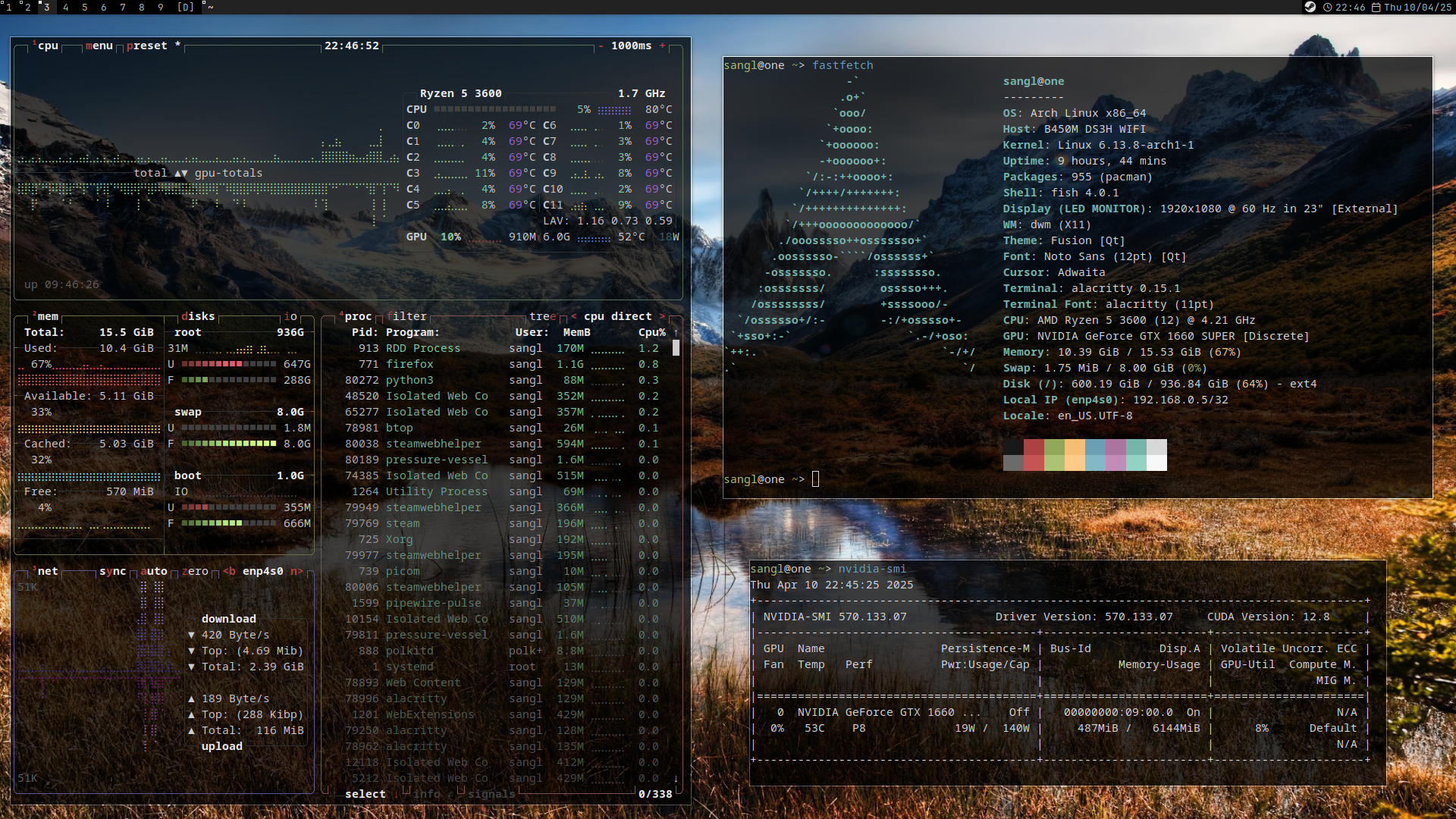Click the signals button in proc footer
1456x819 pixels.
point(491,794)
